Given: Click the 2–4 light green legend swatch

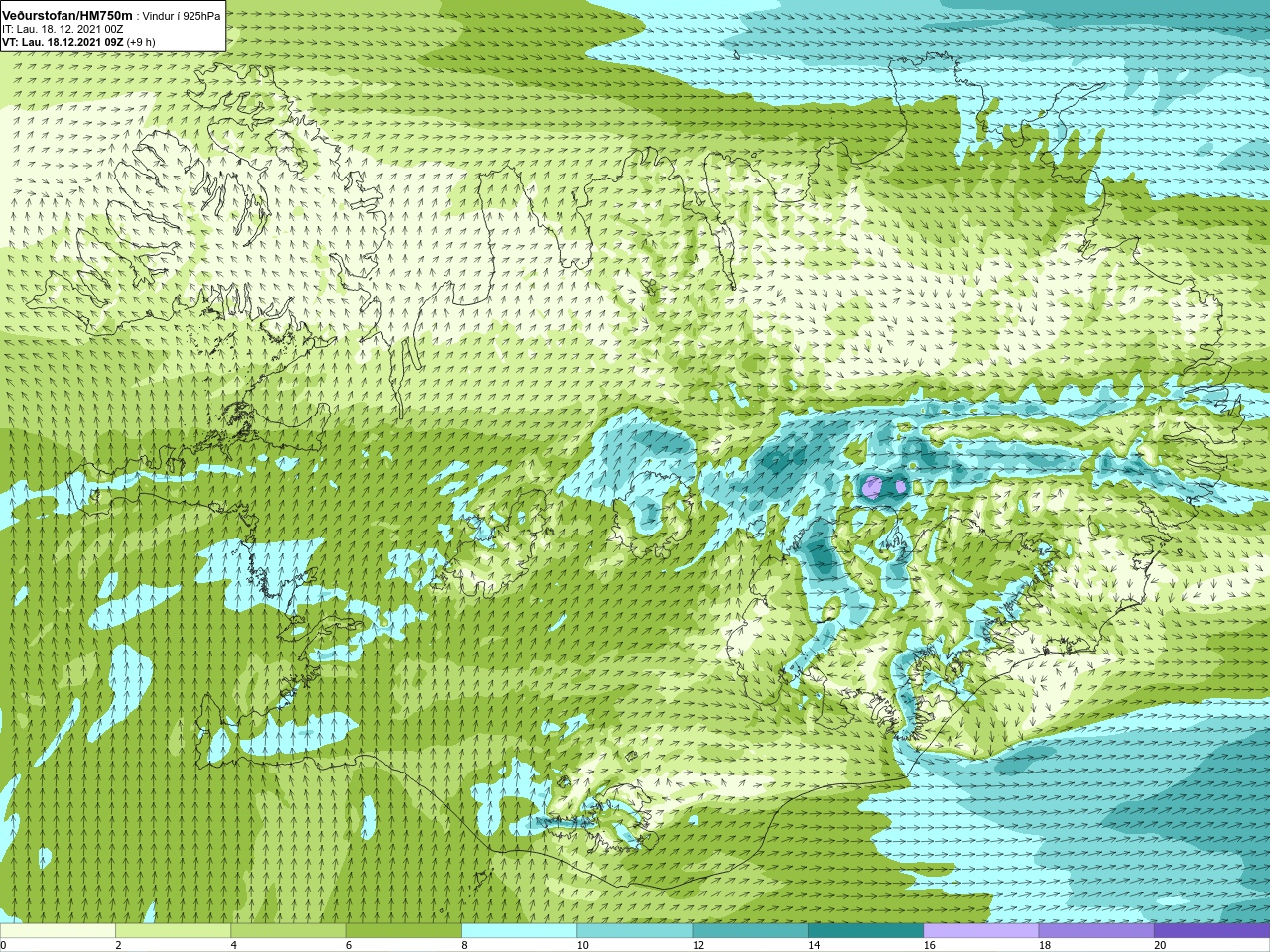Looking at the screenshot, I should click(174, 931).
